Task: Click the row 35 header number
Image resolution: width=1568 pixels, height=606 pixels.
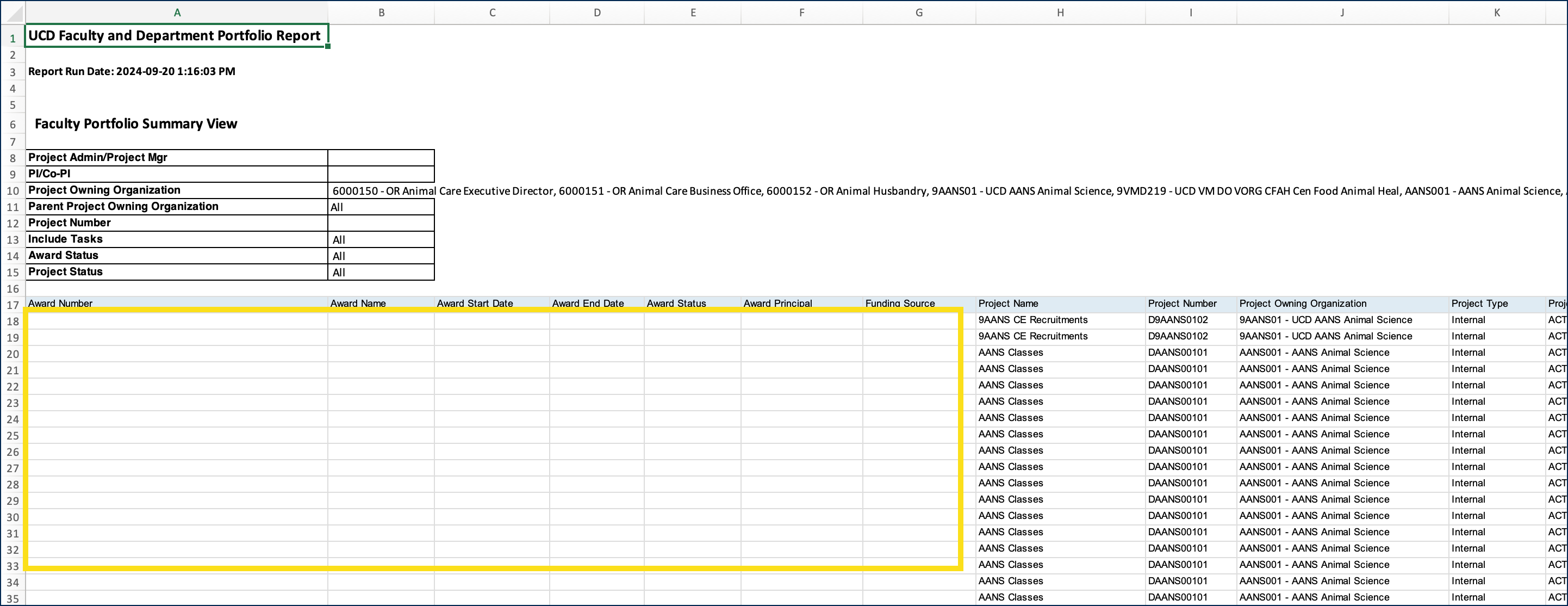Action: point(13,598)
